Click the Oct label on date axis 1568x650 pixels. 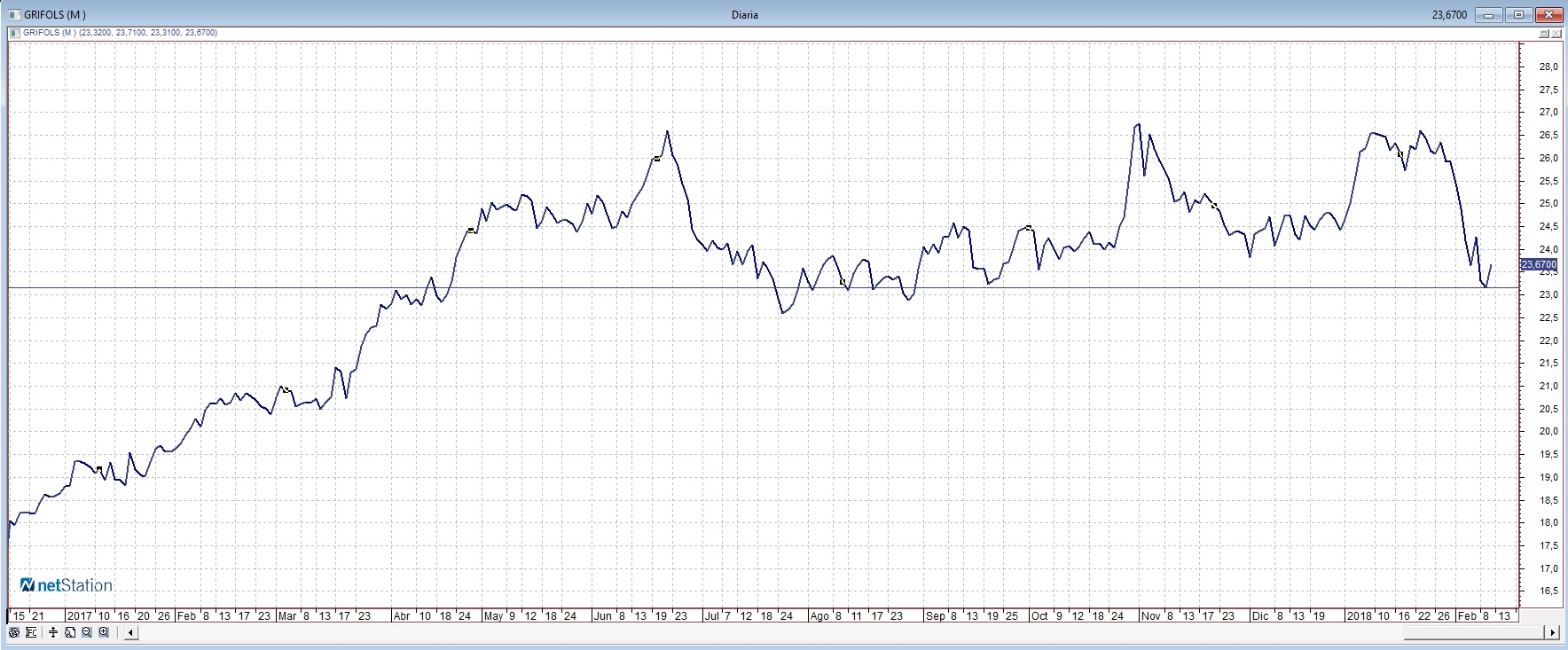1039,615
